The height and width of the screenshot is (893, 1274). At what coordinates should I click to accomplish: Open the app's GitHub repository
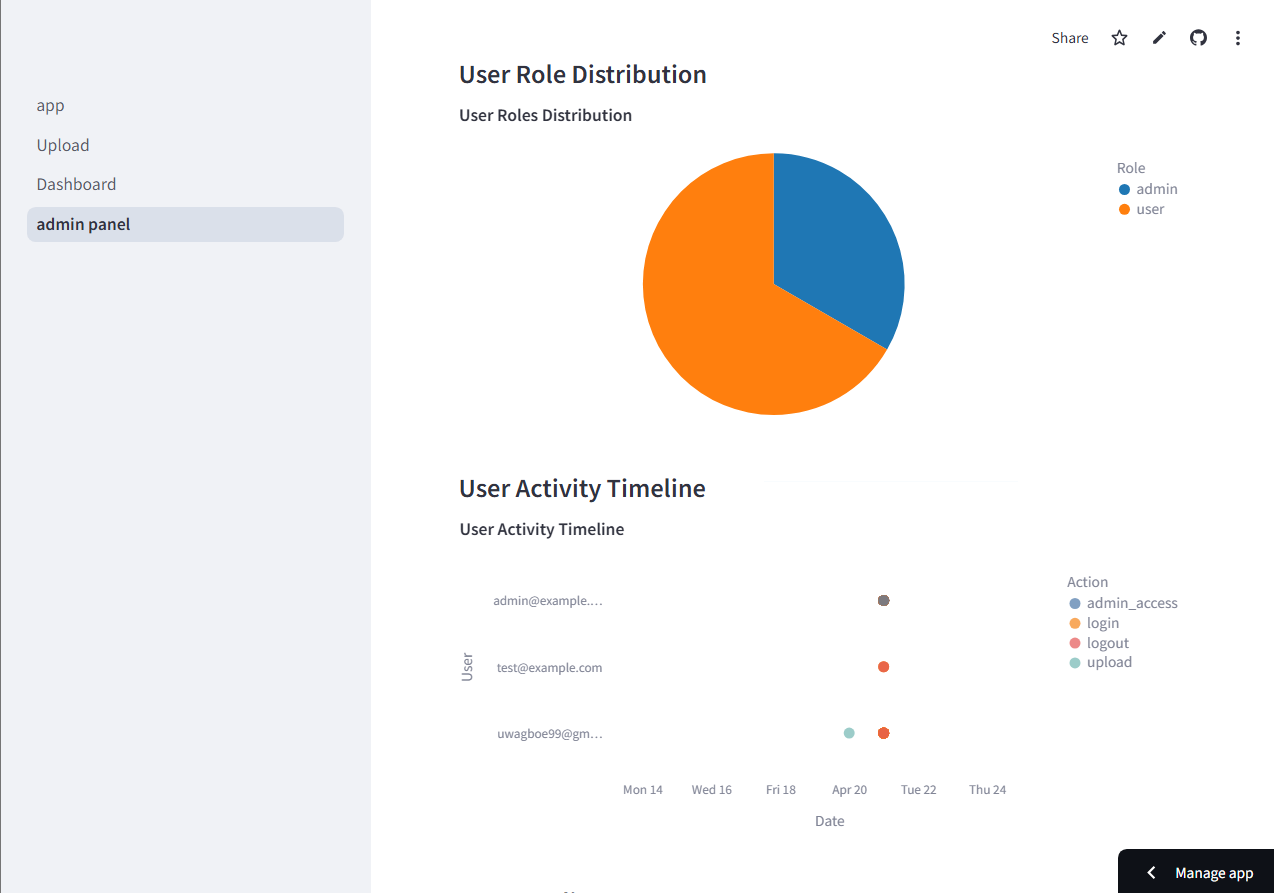click(1198, 37)
